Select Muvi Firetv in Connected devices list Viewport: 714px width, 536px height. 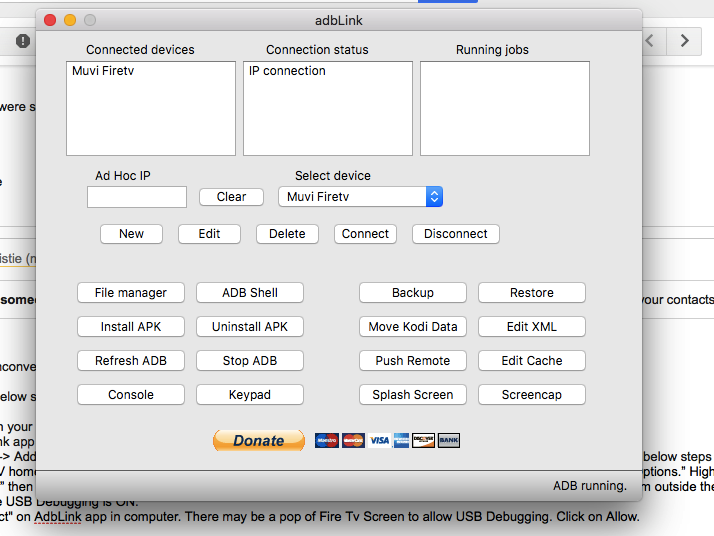(103, 71)
